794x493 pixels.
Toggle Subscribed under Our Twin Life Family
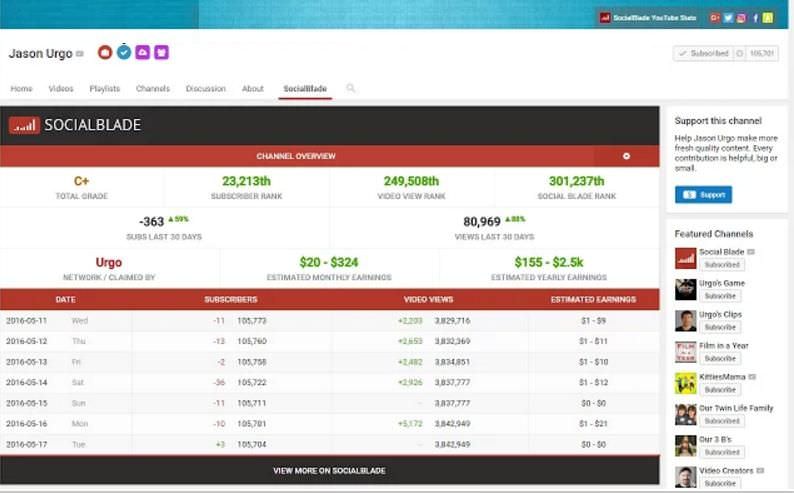[722, 421]
